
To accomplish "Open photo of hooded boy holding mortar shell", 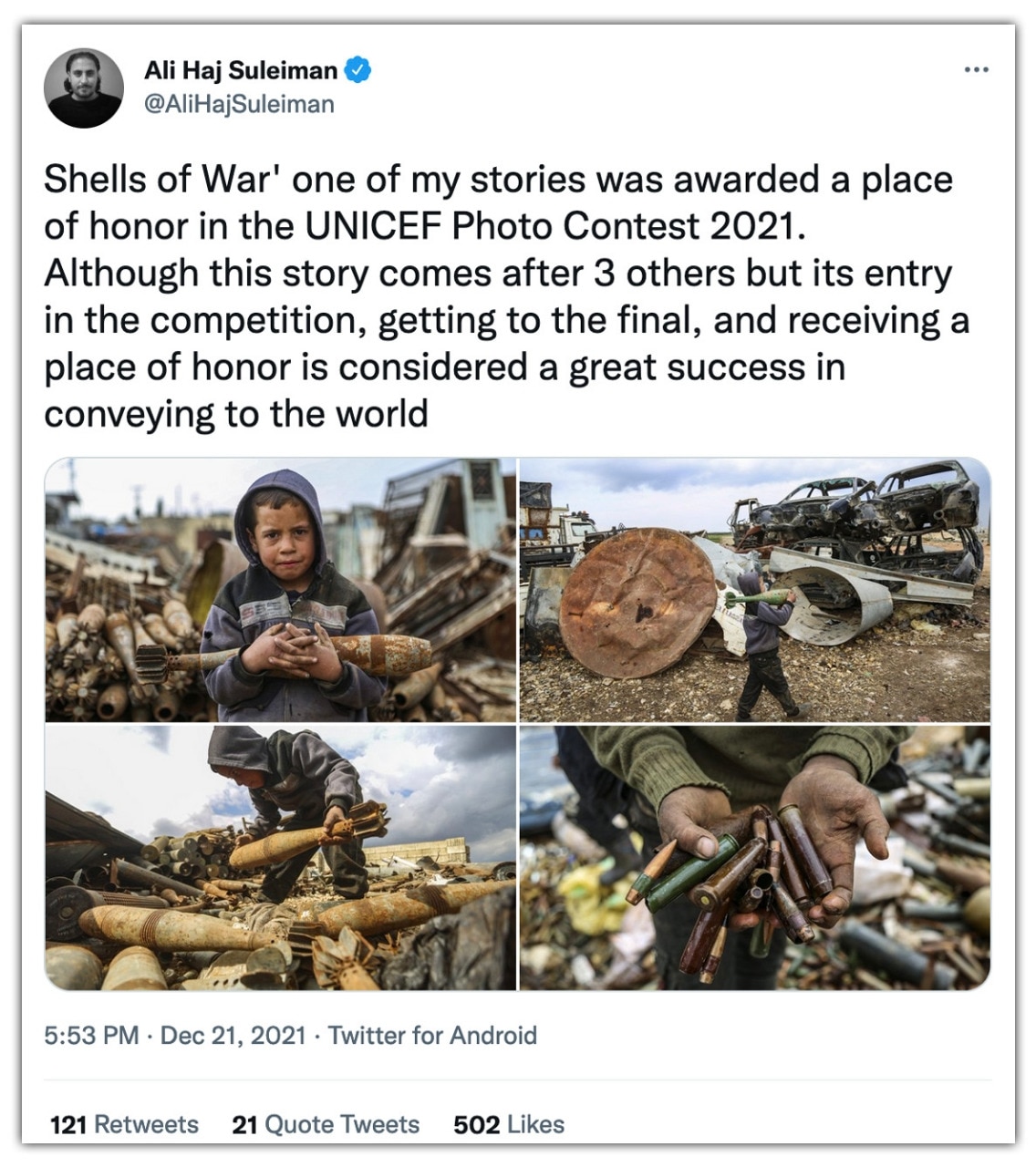I will [x=280, y=590].
